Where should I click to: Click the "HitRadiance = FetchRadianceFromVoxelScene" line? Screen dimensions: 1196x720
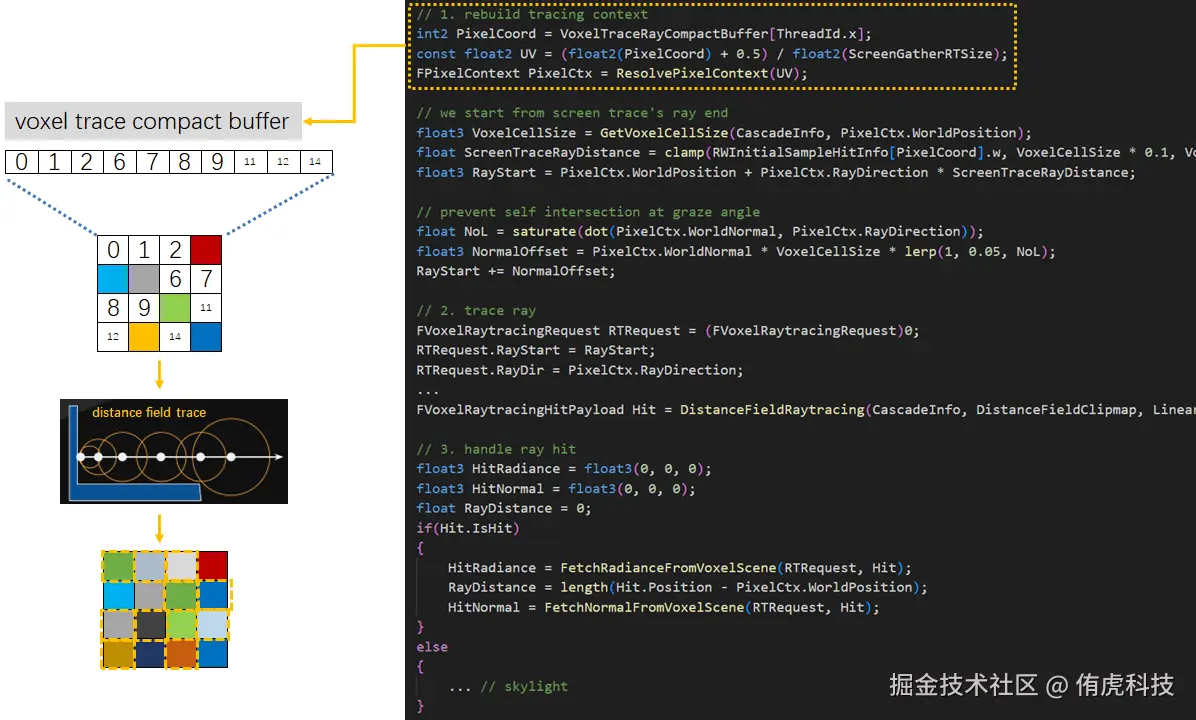(x=679, y=567)
